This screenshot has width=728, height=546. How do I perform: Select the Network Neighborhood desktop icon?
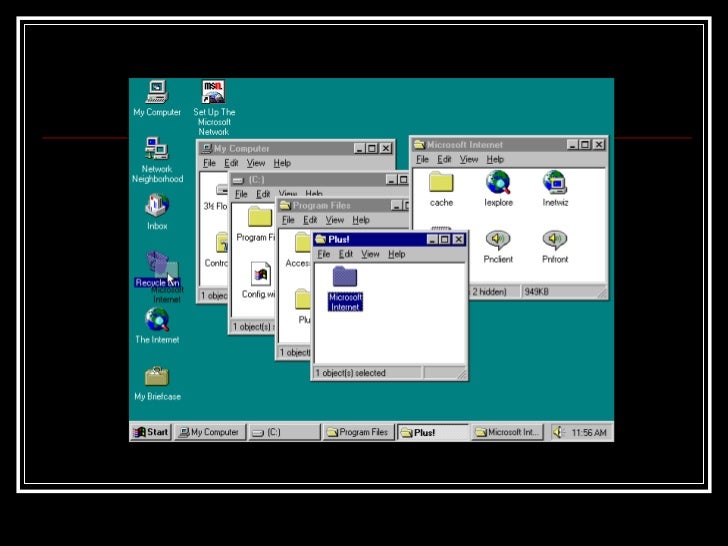[x=157, y=160]
